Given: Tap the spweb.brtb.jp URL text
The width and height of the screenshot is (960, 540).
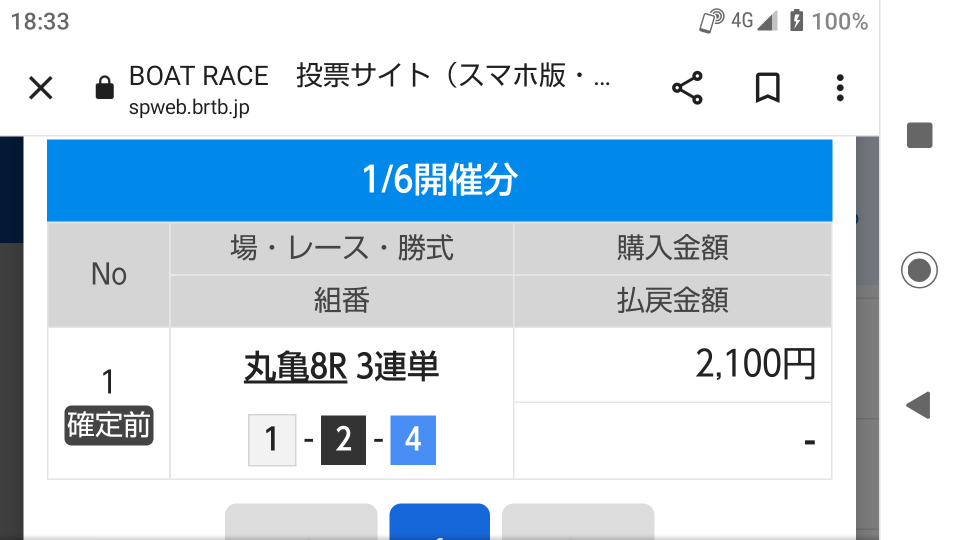Looking at the screenshot, I should click(x=189, y=108).
